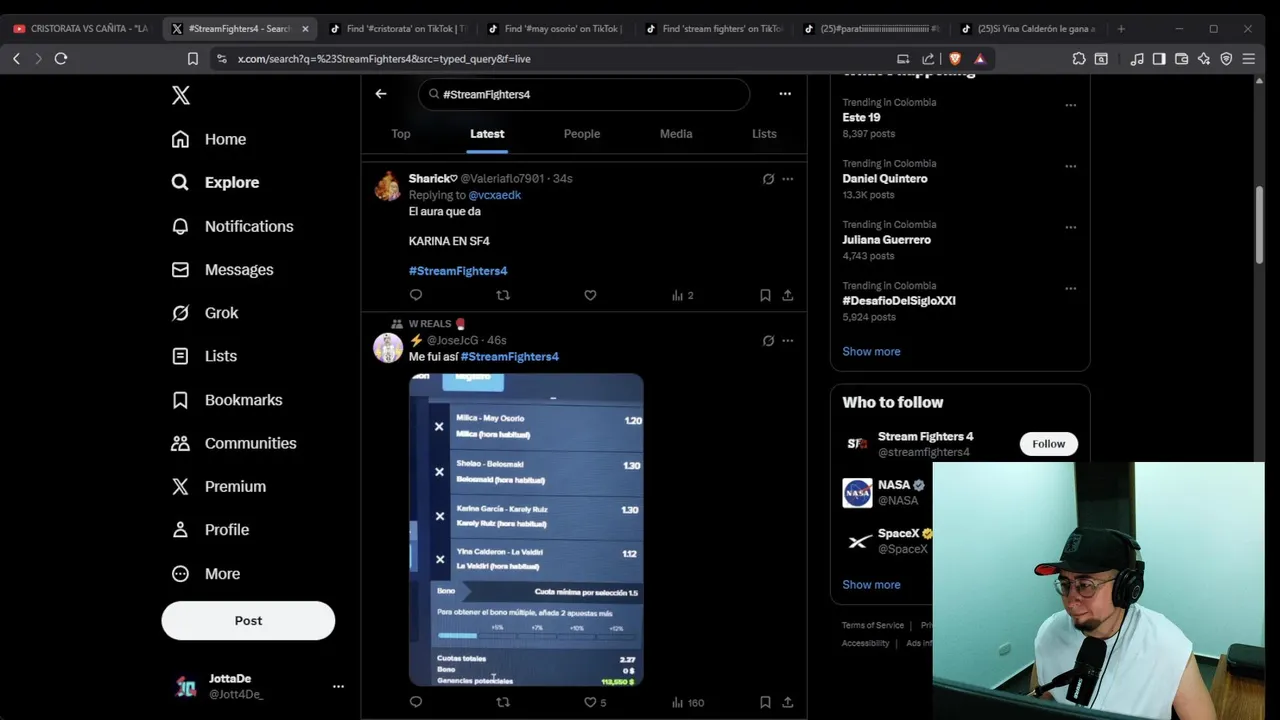
Task: Repost Sharick's post
Action: tap(503, 295)
